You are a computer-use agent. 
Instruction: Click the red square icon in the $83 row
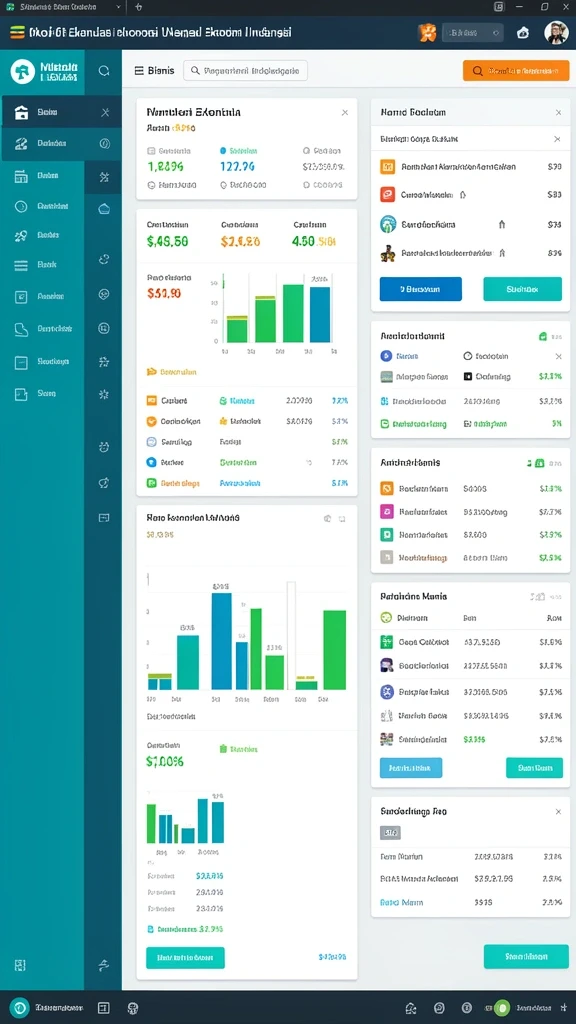tap(387, 195)
